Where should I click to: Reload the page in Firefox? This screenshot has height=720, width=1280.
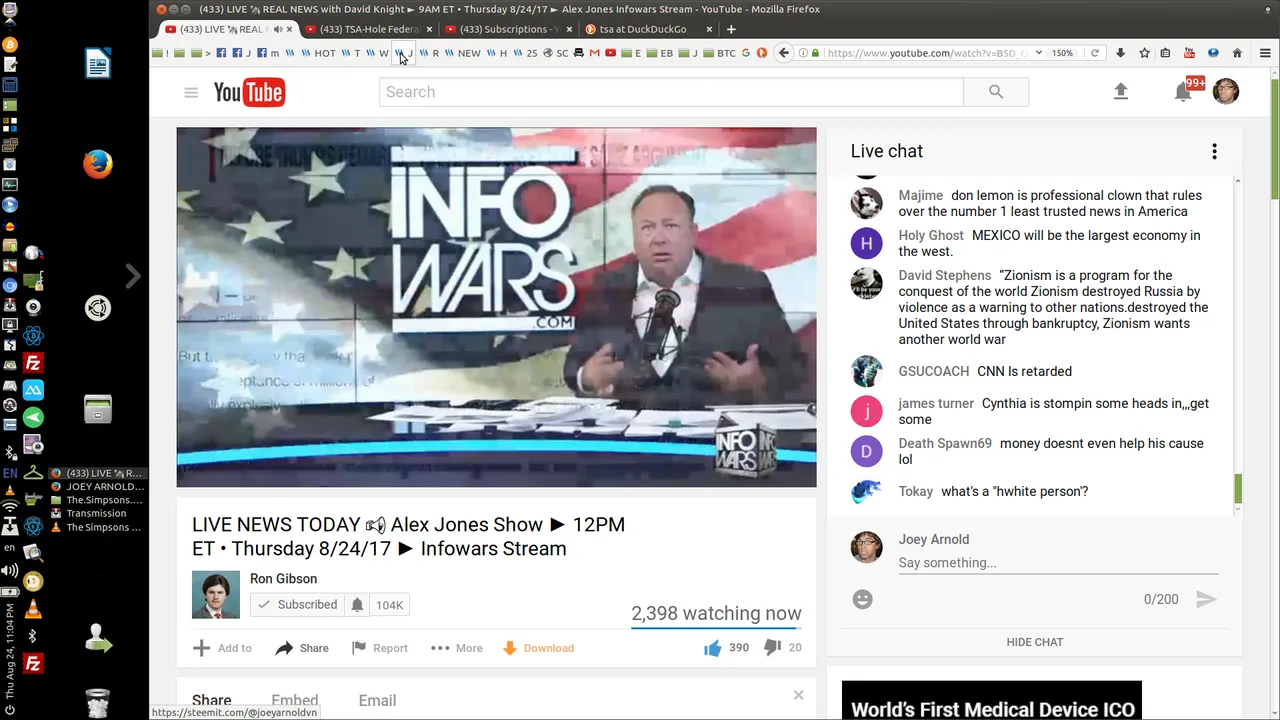(x=1095, y=53)
